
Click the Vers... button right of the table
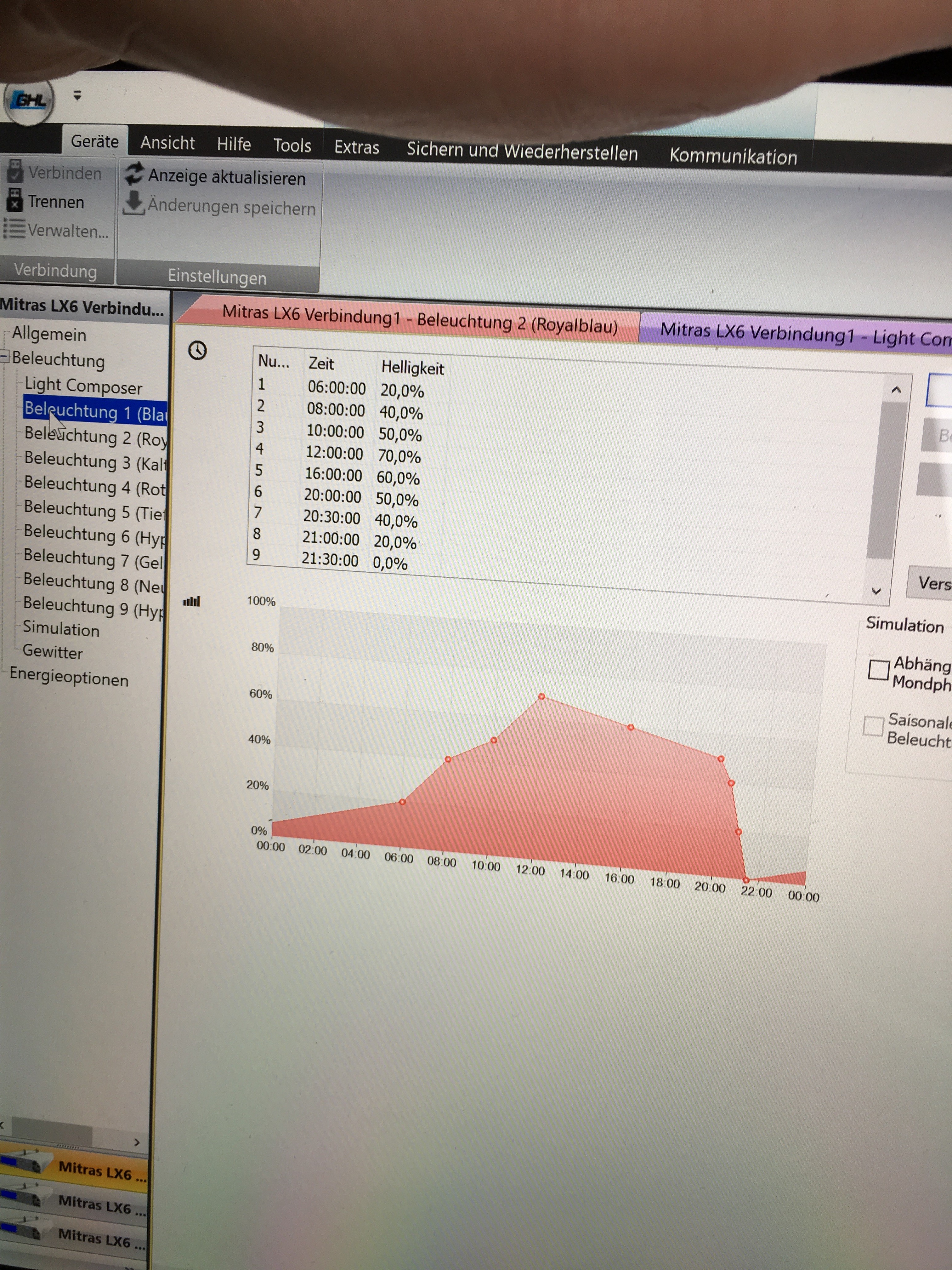point(930,583)
